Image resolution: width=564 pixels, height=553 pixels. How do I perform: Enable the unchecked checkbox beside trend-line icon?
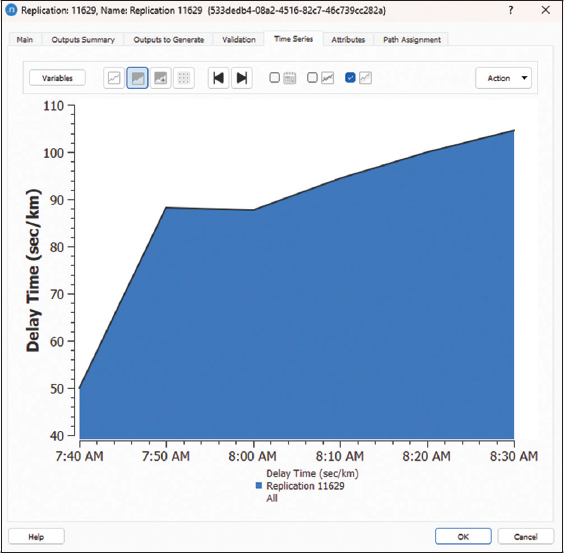[312, 77]
